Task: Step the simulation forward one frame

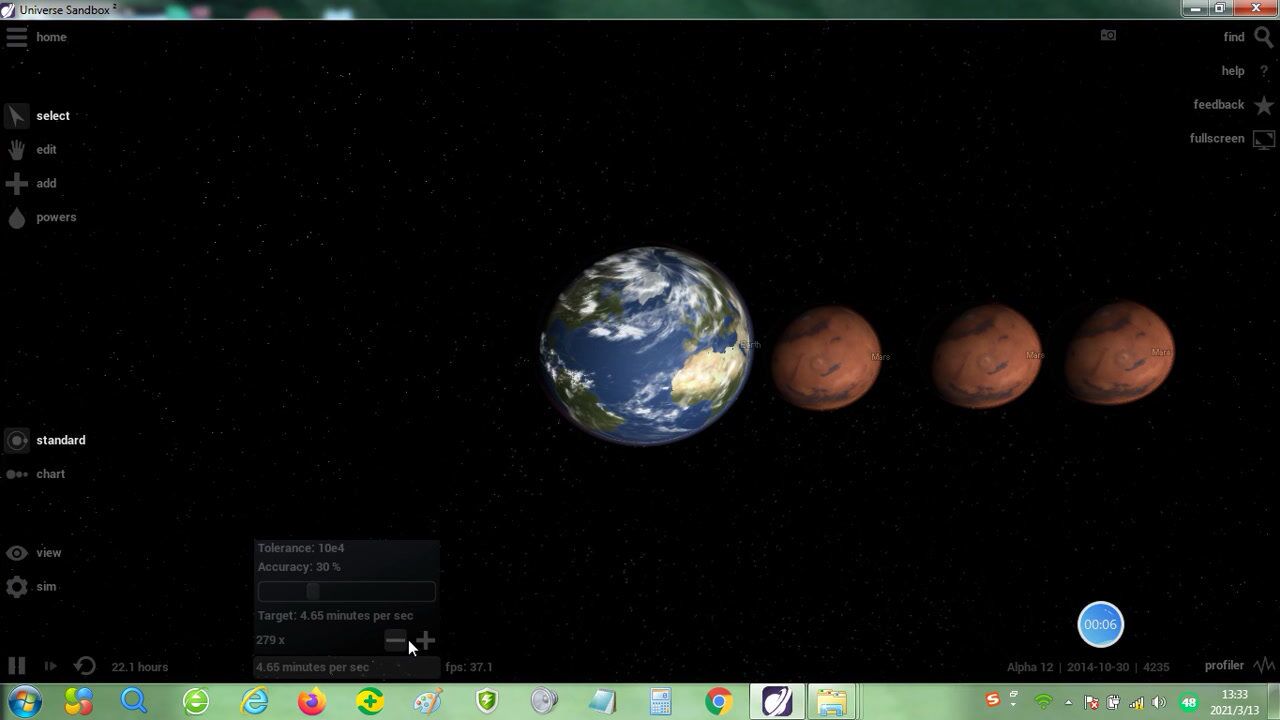Action: pyautogui.click(x=50, y=666)
